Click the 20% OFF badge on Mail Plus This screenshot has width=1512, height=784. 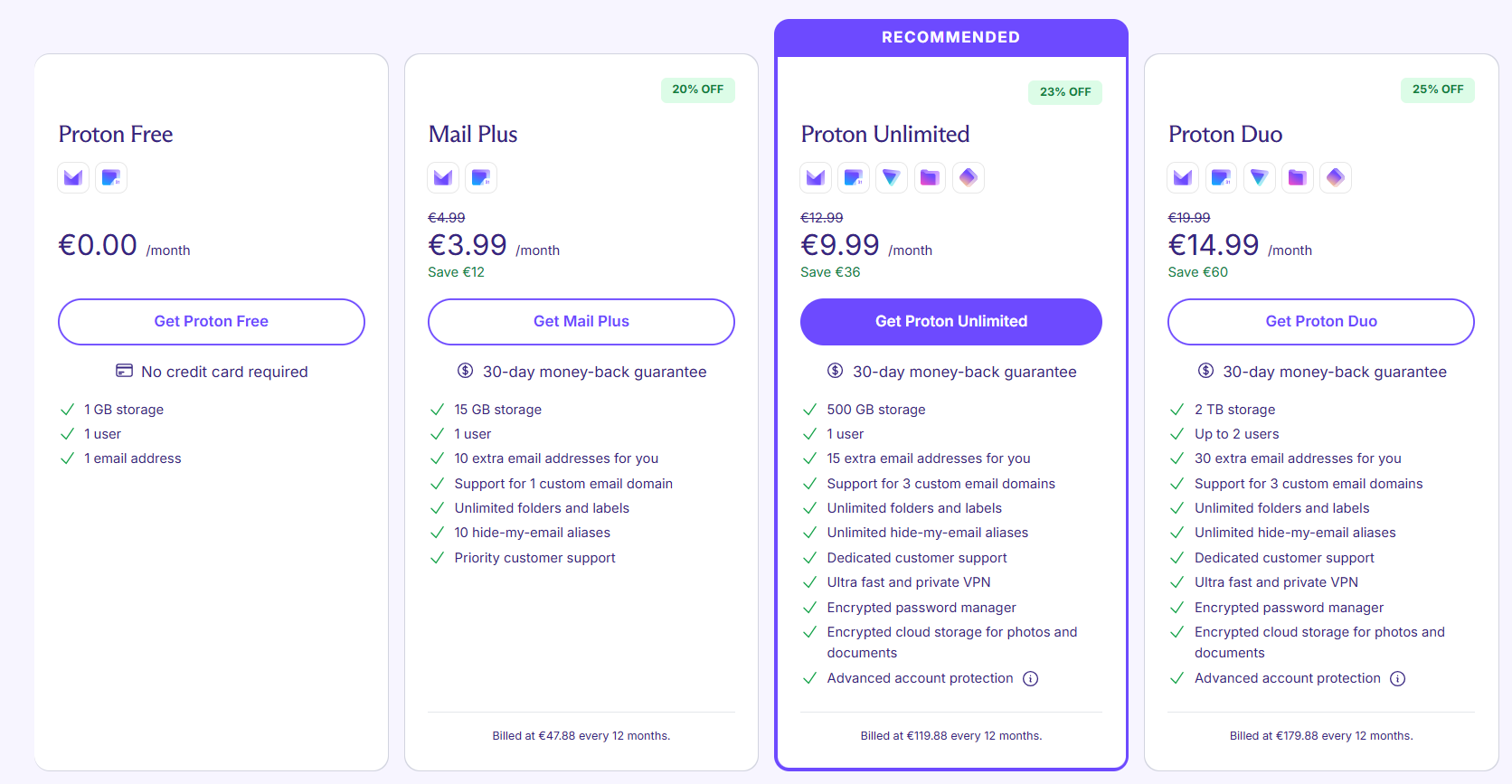coord(698,90)
